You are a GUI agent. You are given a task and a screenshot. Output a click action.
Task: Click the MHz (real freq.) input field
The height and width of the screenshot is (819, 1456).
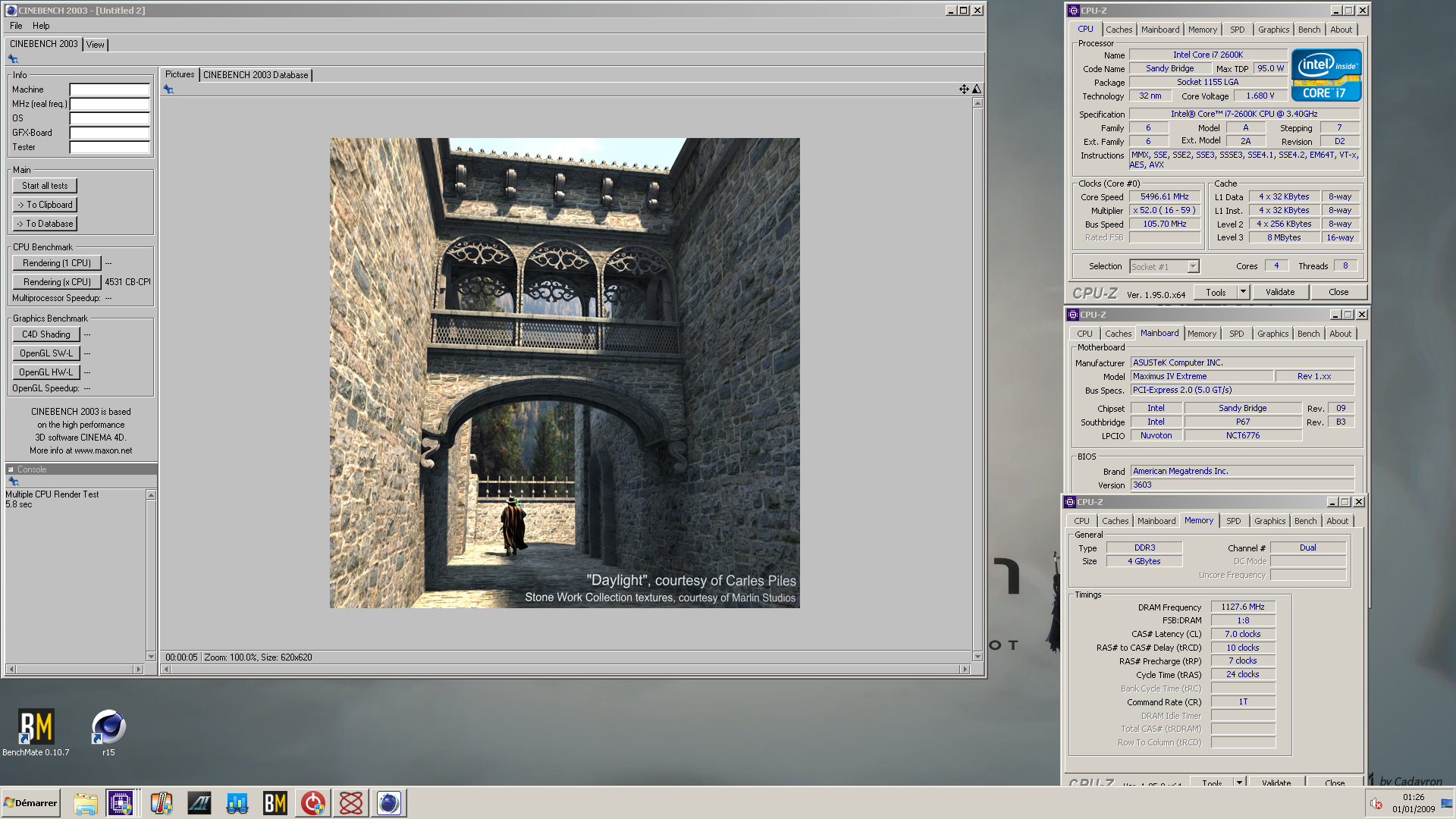coord(110,104)
